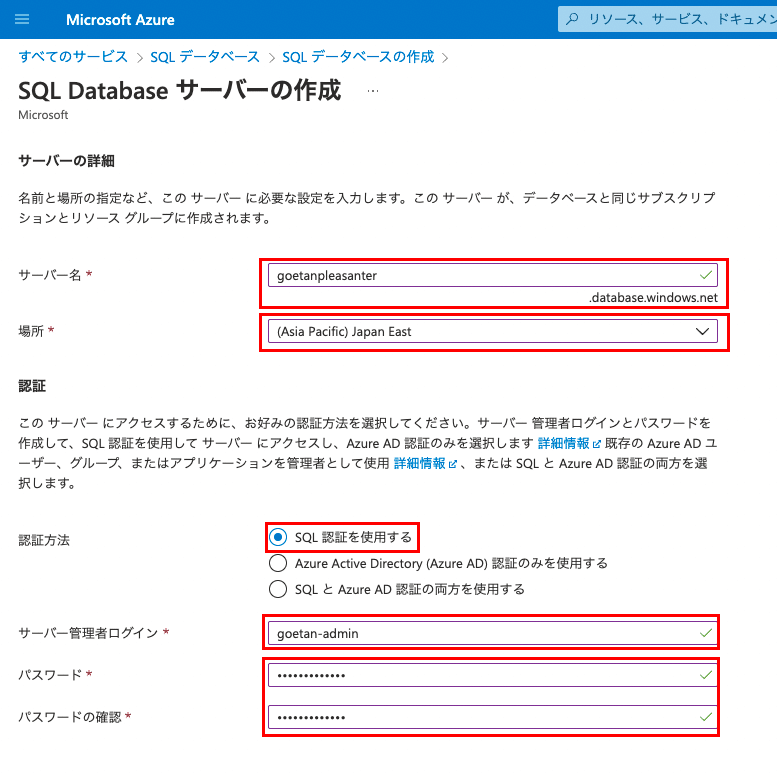
Task: Click the green checkmark in admin login field
Action: pos(706,633)
